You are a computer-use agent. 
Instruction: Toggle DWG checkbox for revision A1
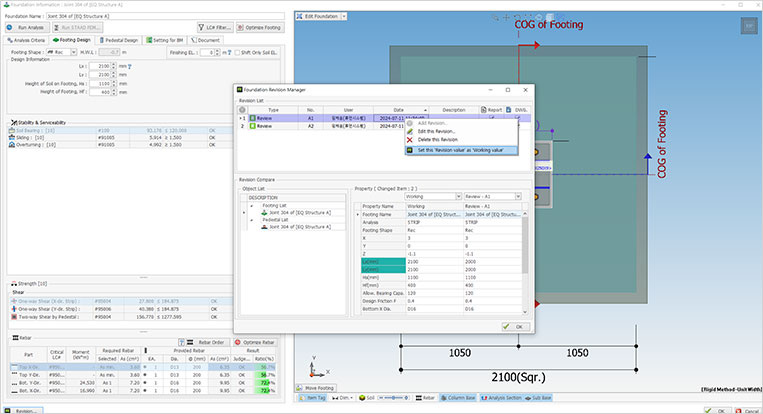click(x=517, y=118)
